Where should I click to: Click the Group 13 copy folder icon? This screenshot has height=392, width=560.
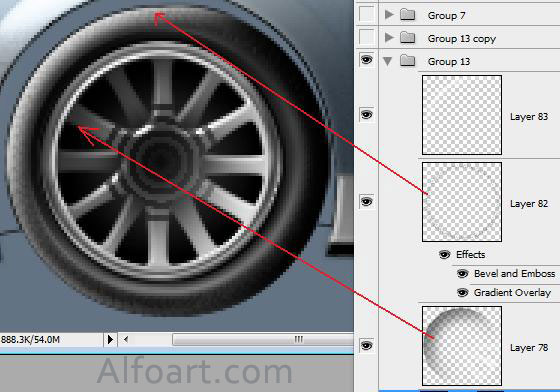[408, 38]
